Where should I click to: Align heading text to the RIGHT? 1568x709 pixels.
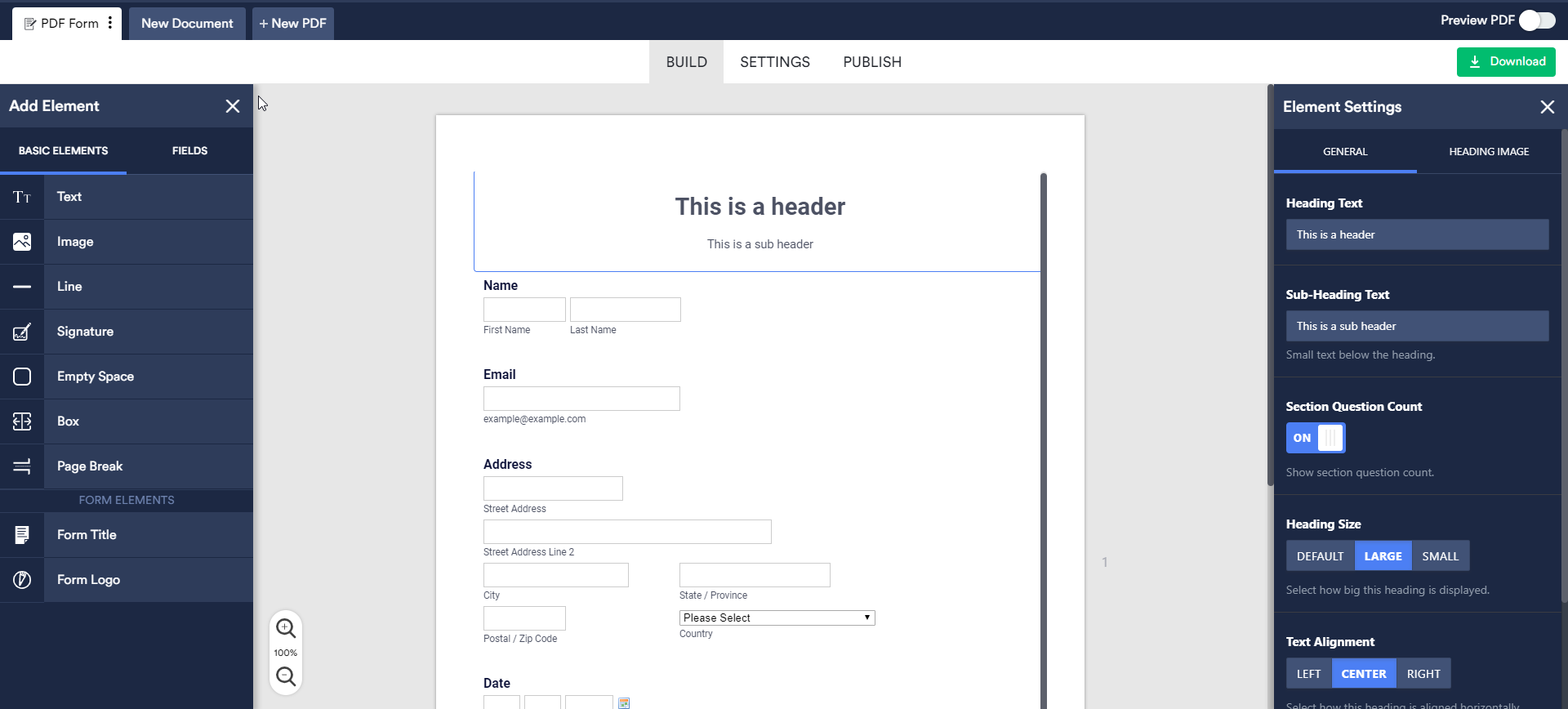tap(1423, 674)
